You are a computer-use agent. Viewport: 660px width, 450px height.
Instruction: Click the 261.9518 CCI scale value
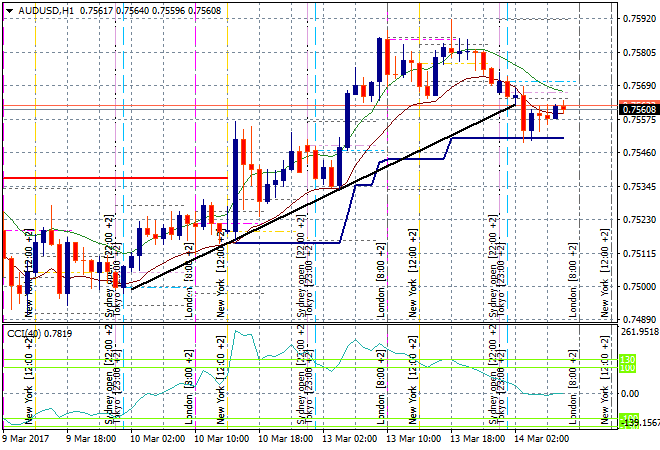(638, 332)
